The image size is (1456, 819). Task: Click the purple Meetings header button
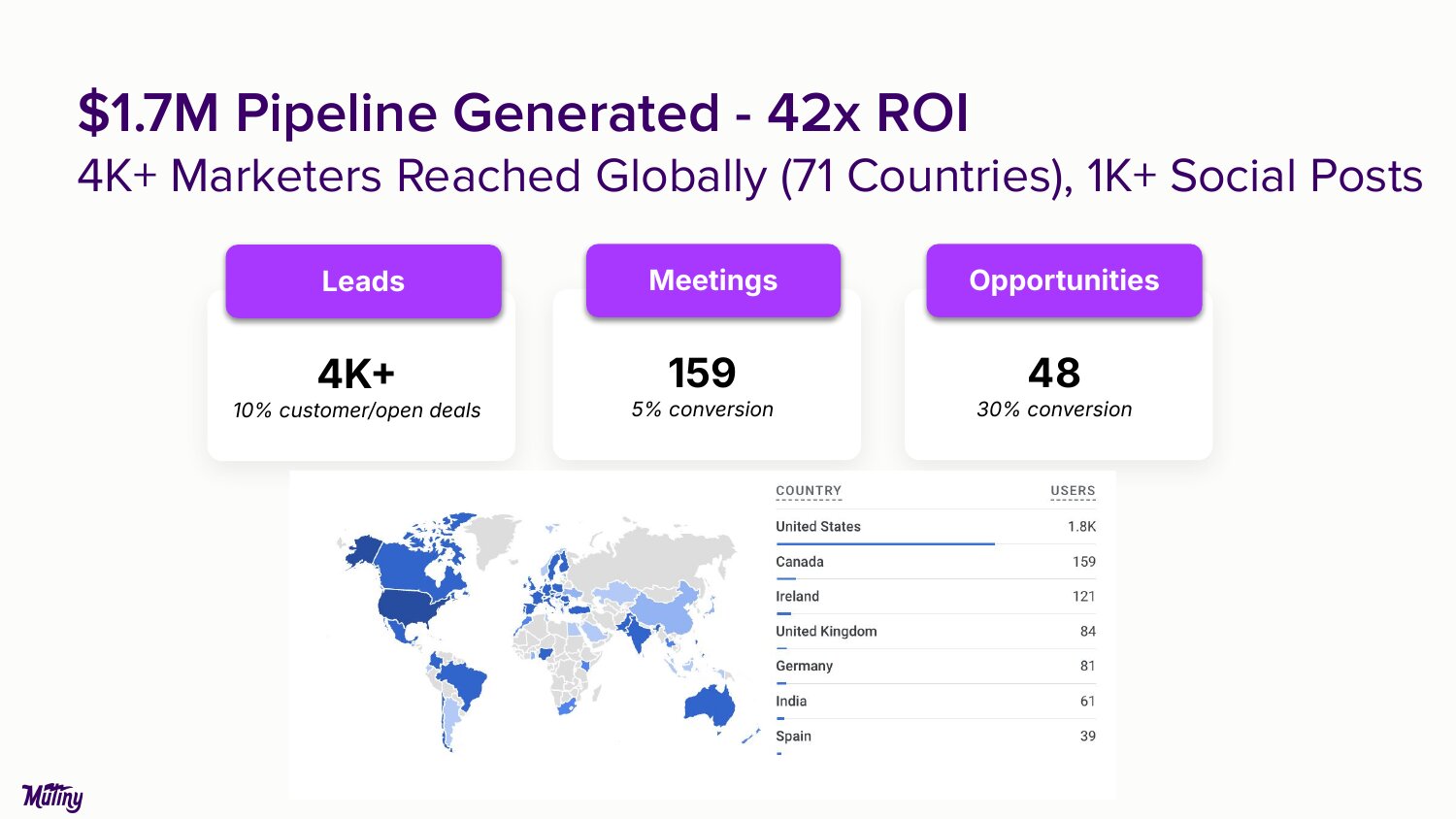tap(712, 280)
